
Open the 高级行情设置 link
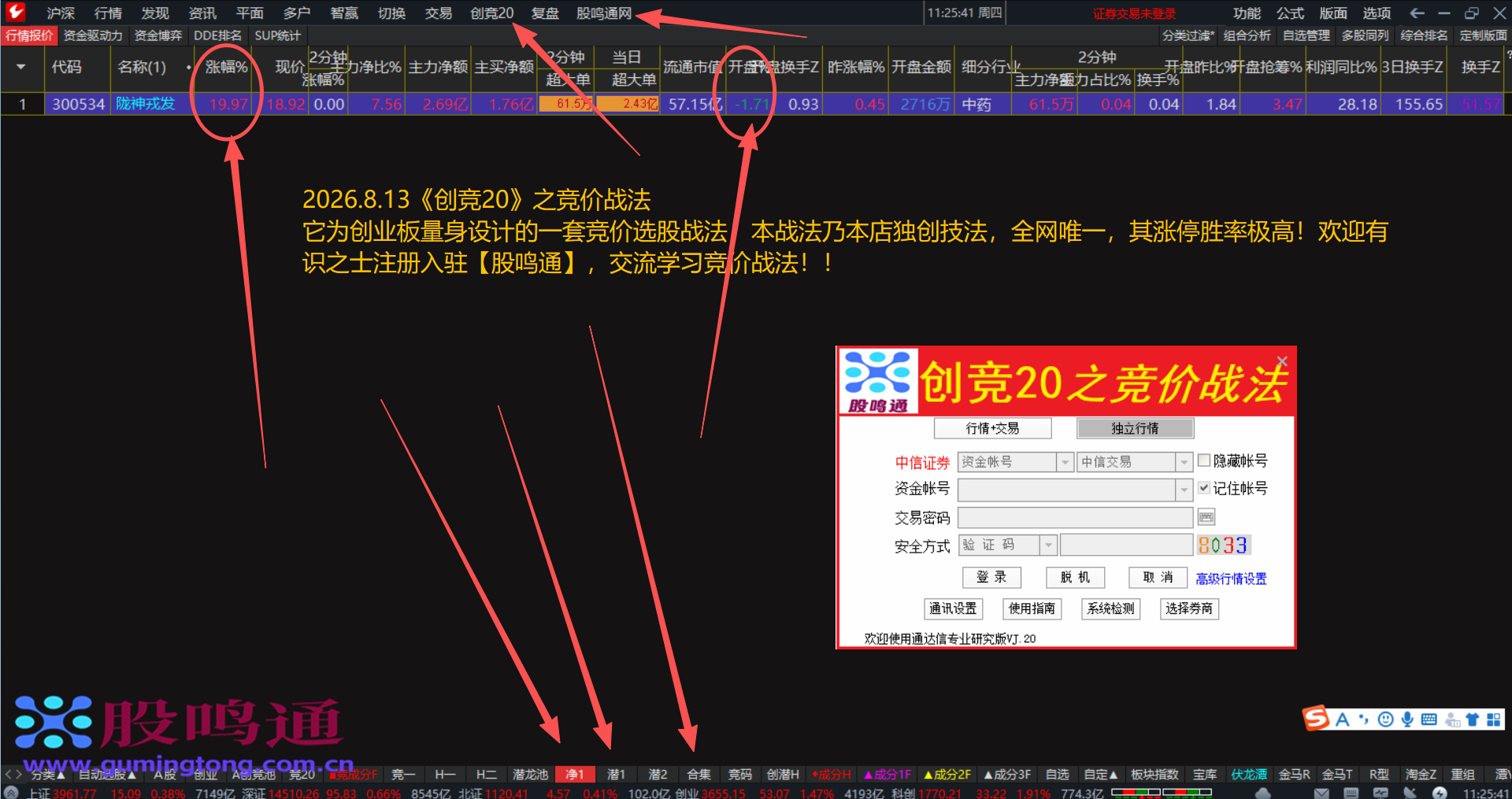click(x=1231, y=579)
